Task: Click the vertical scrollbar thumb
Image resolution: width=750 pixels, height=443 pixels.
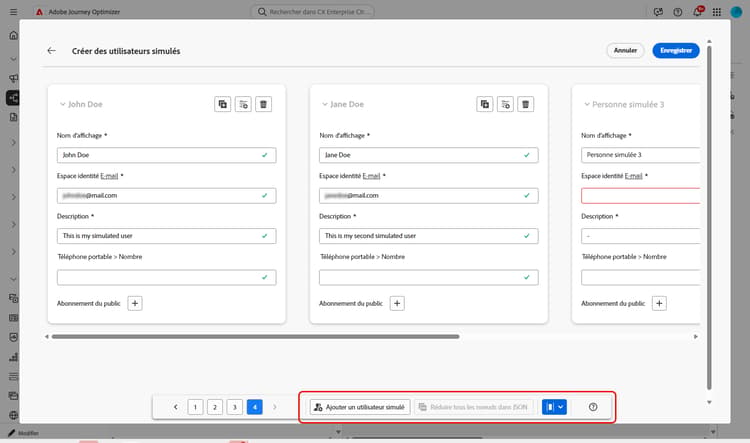Action: pos(709,218)
